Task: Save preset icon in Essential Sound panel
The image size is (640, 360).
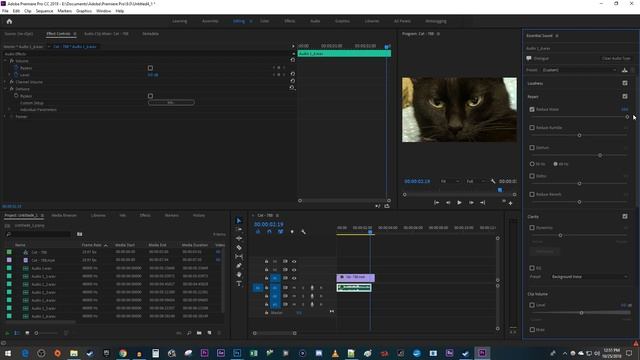Action: coord(624,70)
